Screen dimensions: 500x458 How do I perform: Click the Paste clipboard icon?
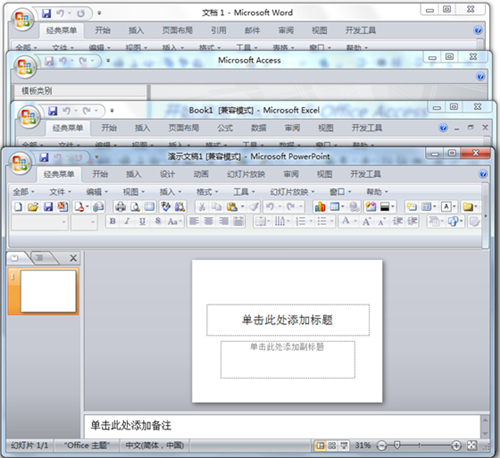pyautogui.click(x=232, y=207)
